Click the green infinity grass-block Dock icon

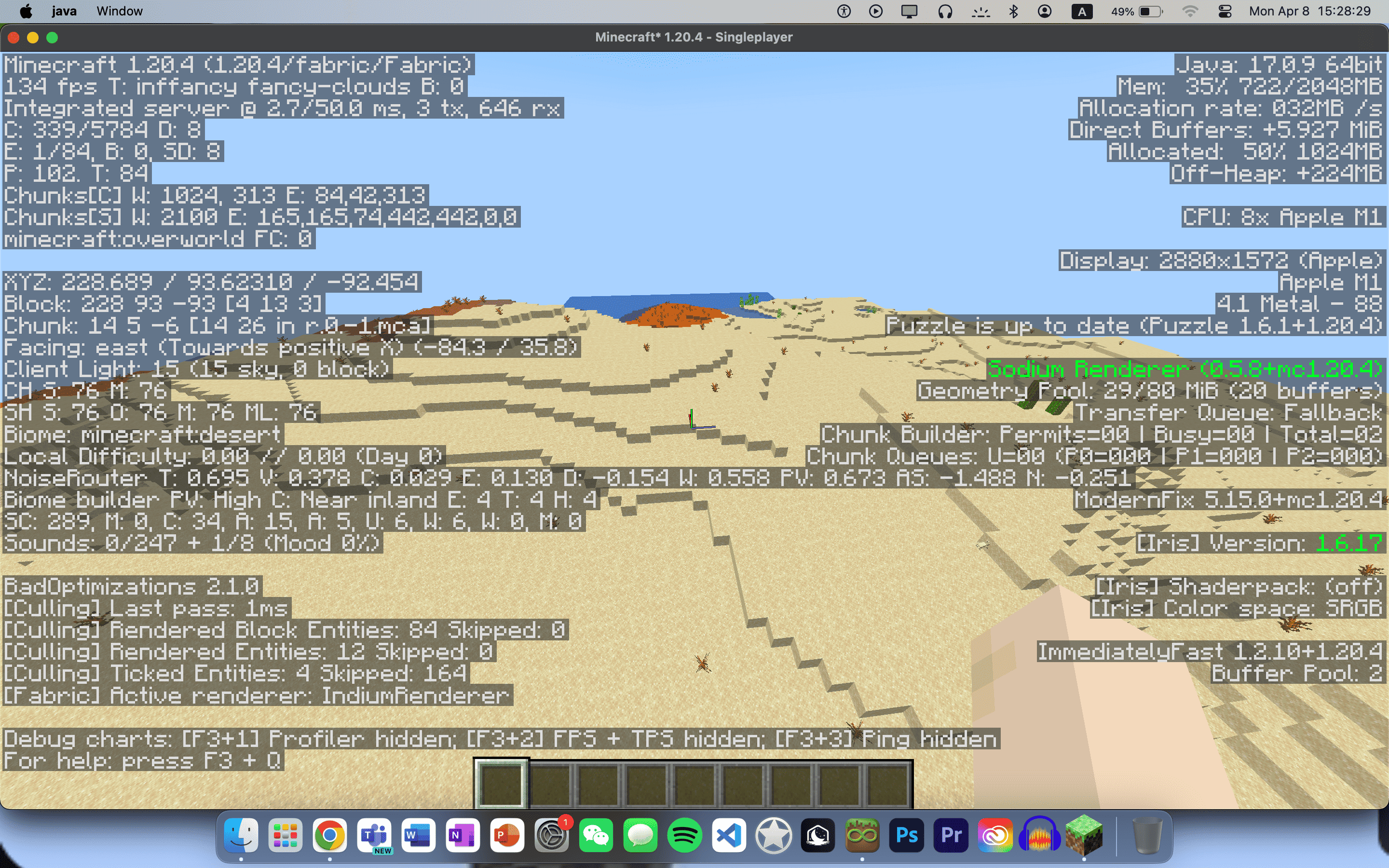click(x=862, y=835)
